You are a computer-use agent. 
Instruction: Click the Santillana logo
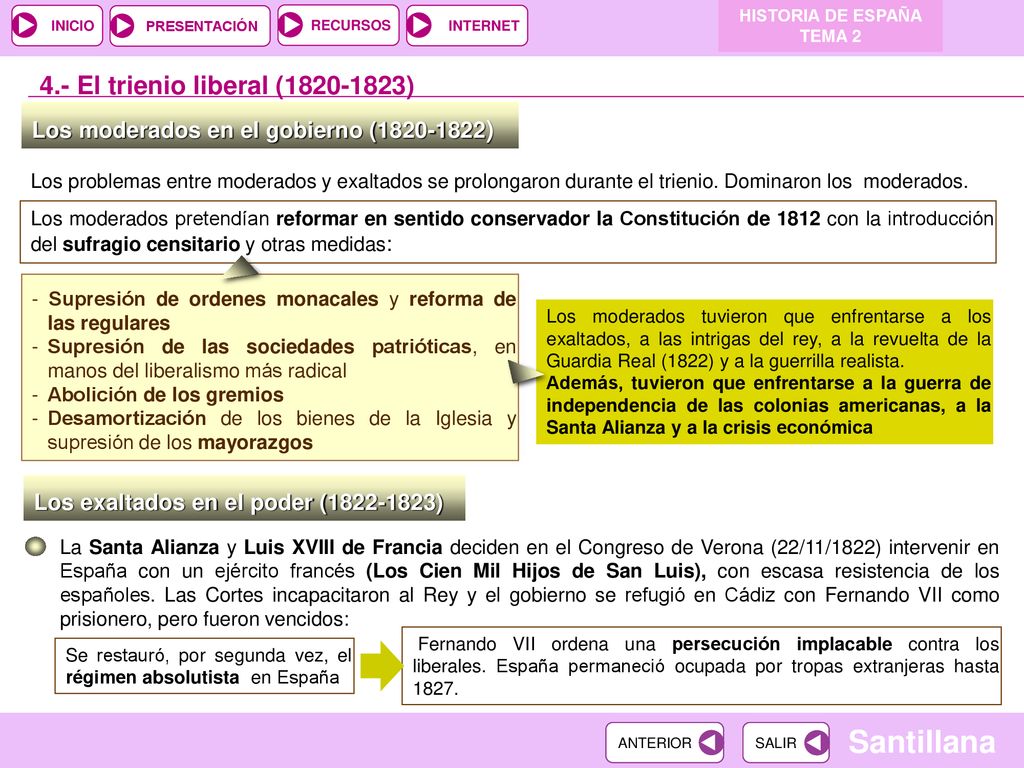[921, 742]
